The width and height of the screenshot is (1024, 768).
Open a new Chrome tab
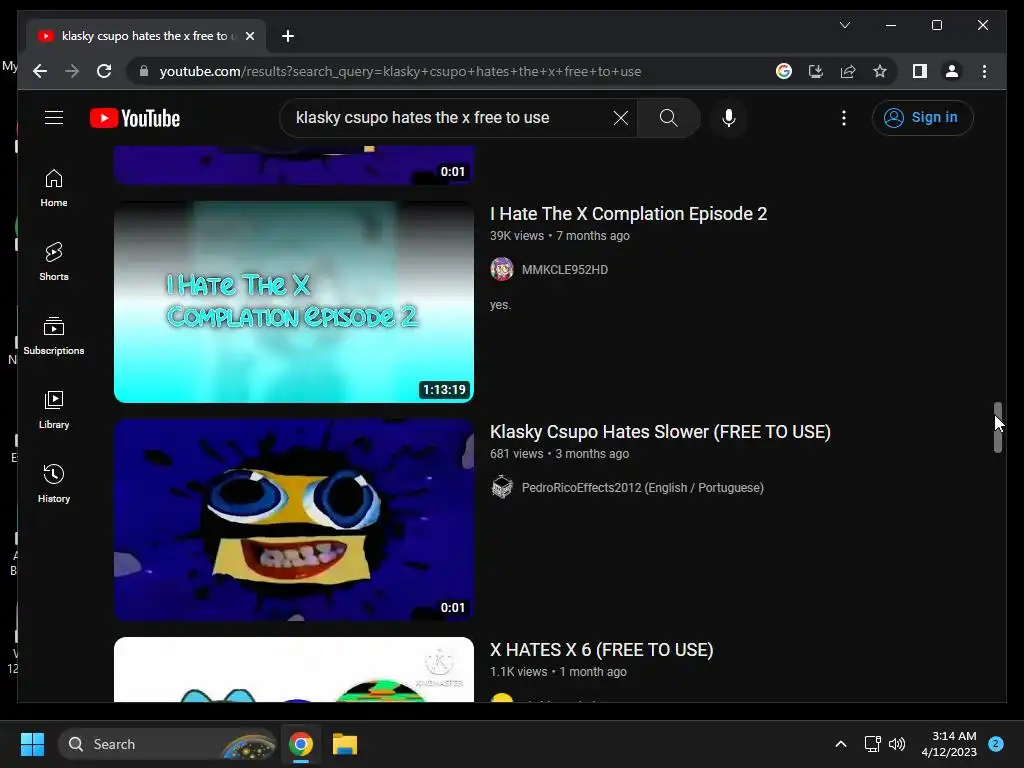pyautogui.click(x=288, y=36)
